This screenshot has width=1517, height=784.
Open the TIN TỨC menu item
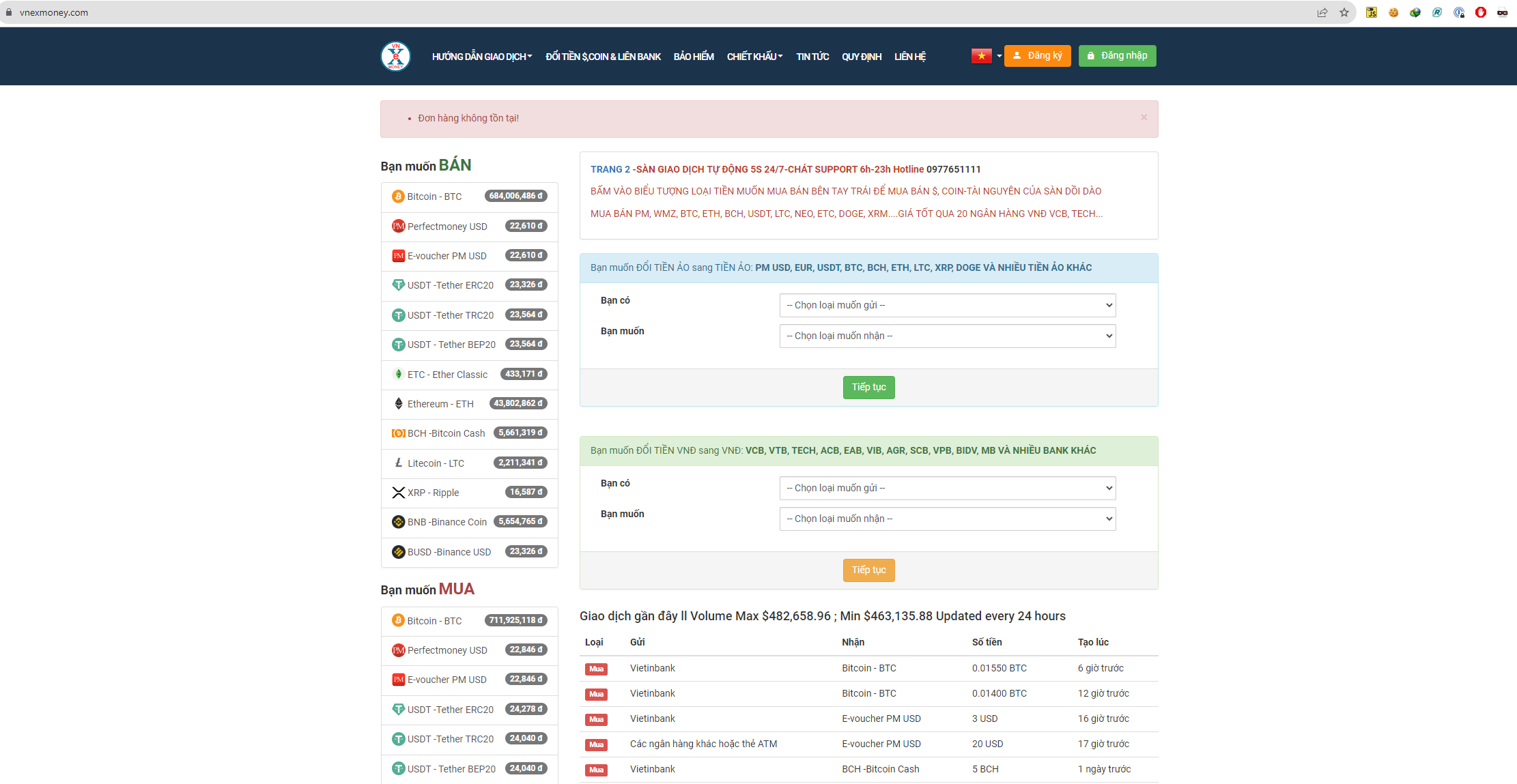coord(812,57)
